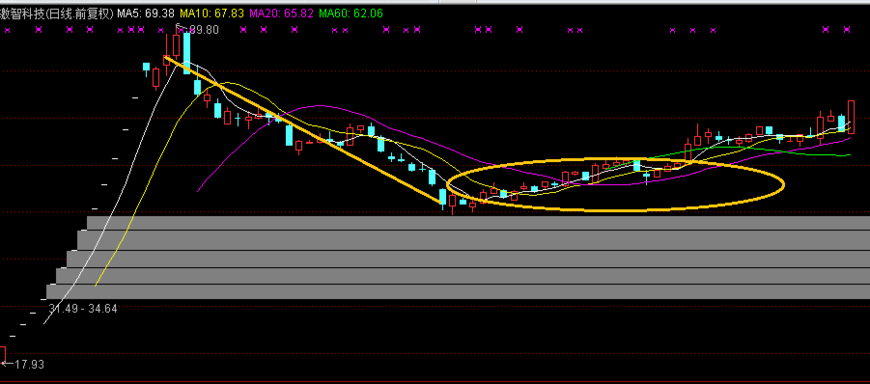Click the topmost gray horizontal bar
This screenshot has width=870, height=384.
coord(478,223)
